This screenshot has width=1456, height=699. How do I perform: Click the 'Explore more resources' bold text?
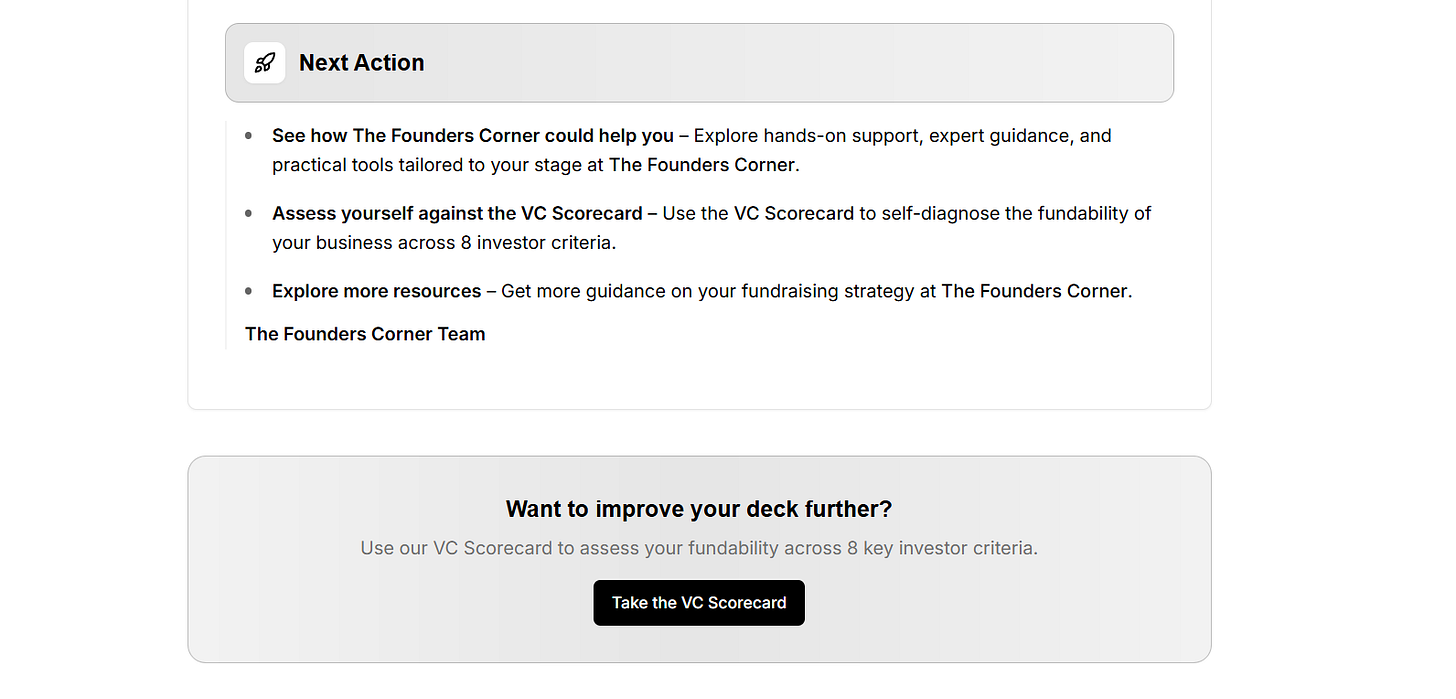coord(376,291)
